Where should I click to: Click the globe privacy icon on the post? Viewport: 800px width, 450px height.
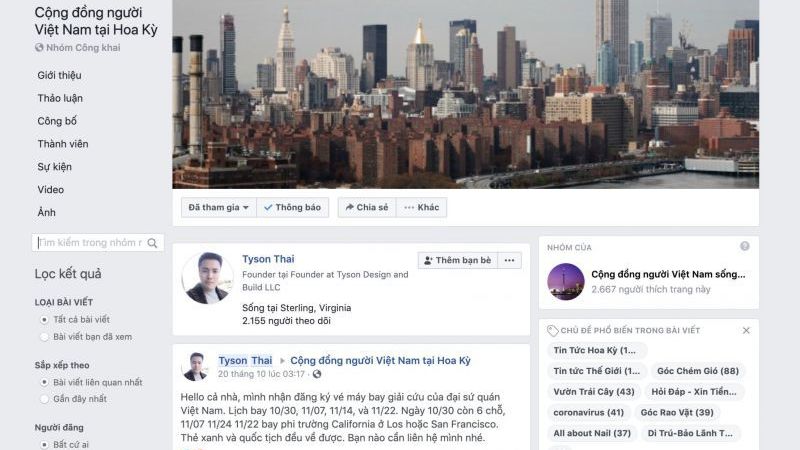coord(317,374)
